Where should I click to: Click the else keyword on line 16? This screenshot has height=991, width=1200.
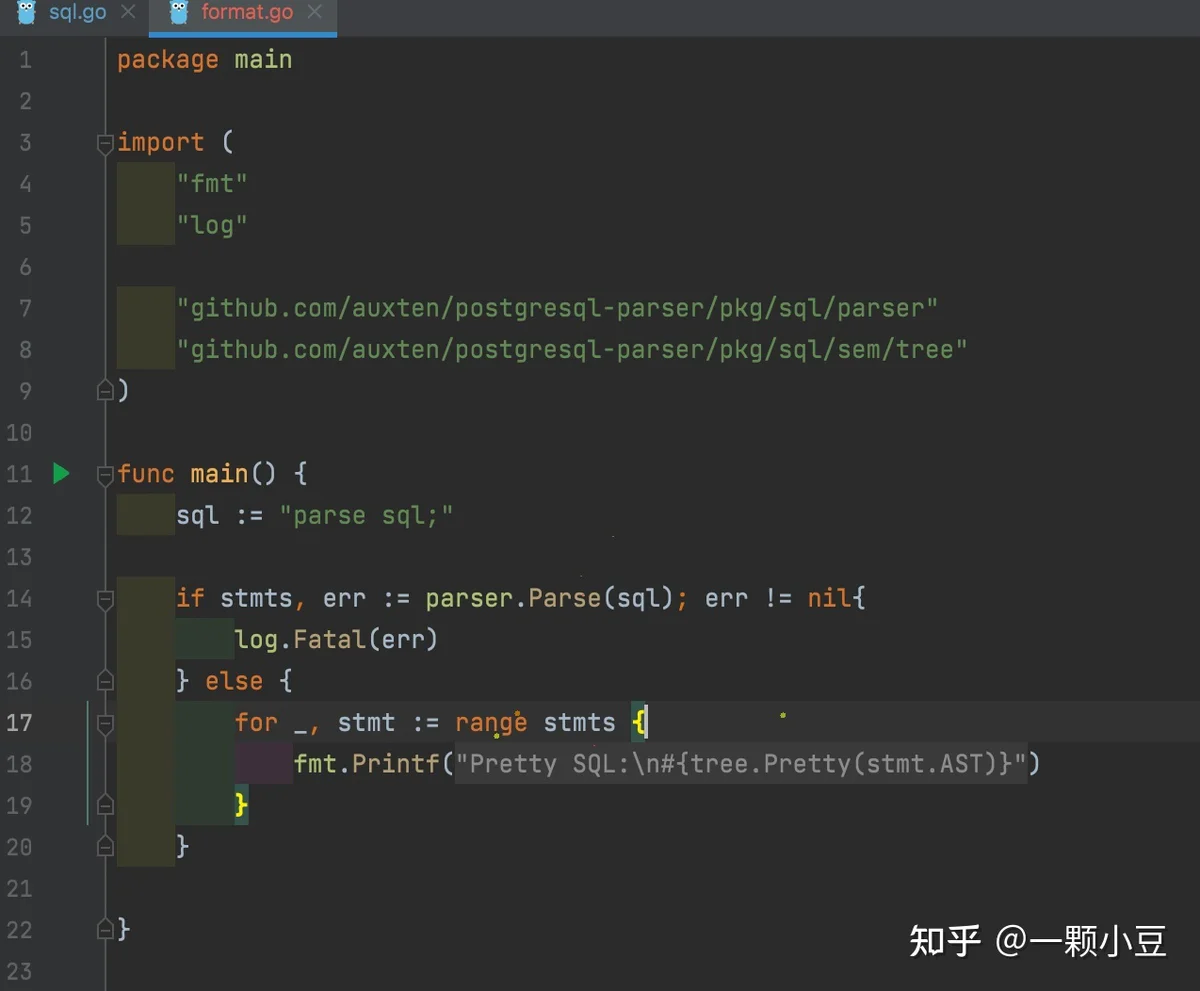(234, 681)
